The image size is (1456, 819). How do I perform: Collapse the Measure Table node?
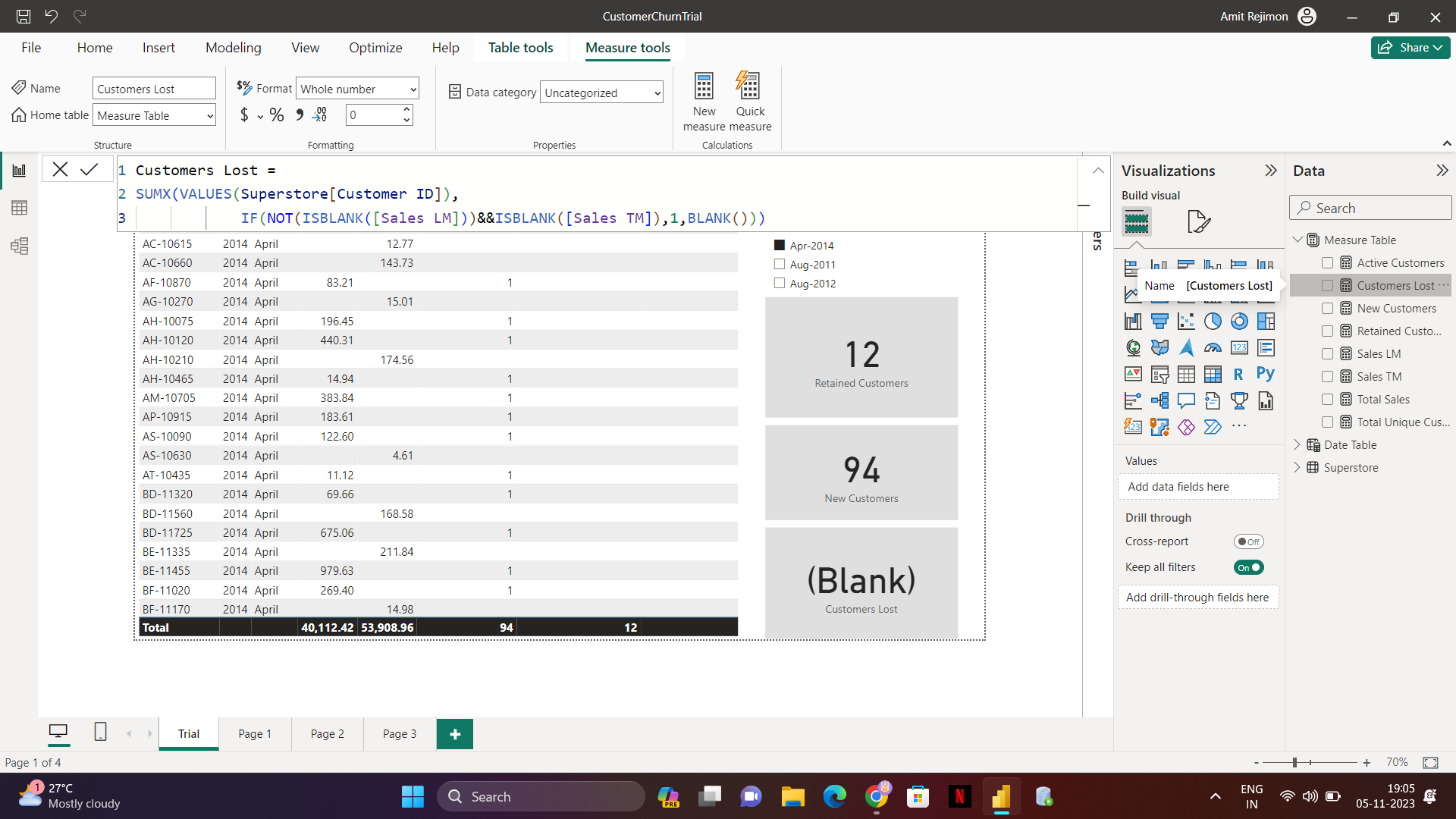[x=1298, y=240]
